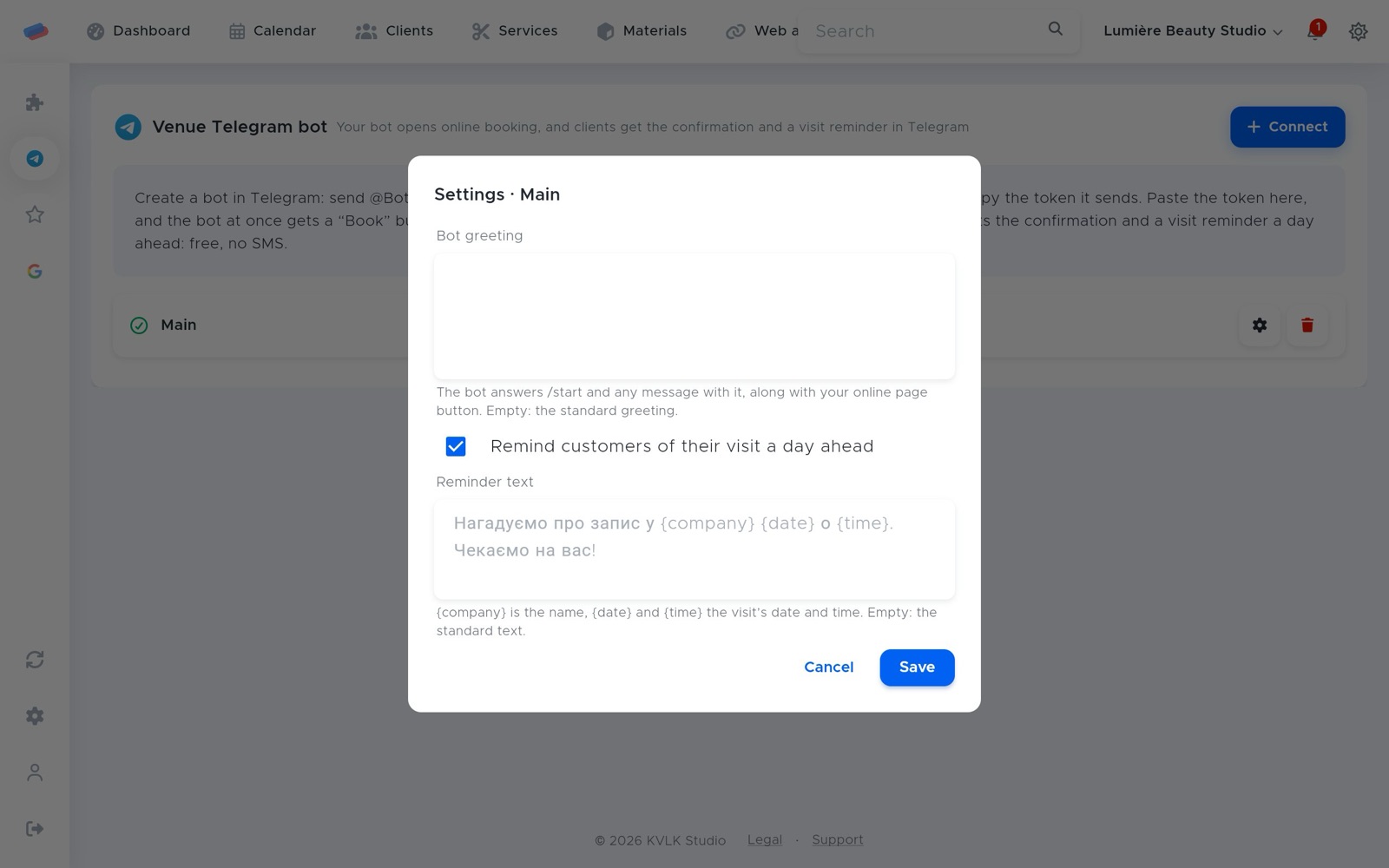
Task: Click the logout icon in sidebar
Action: (x=35, y=829)
